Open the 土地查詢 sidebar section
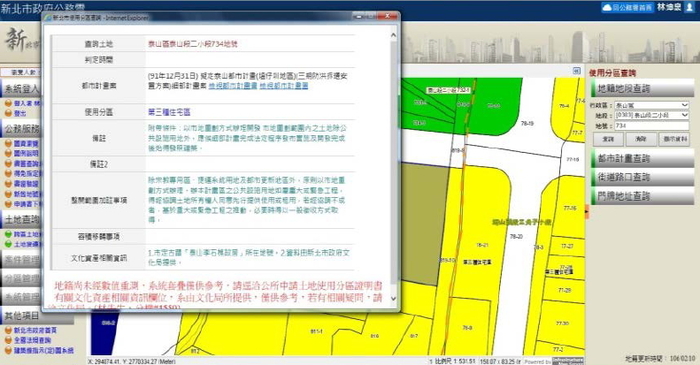 (21, 219)
